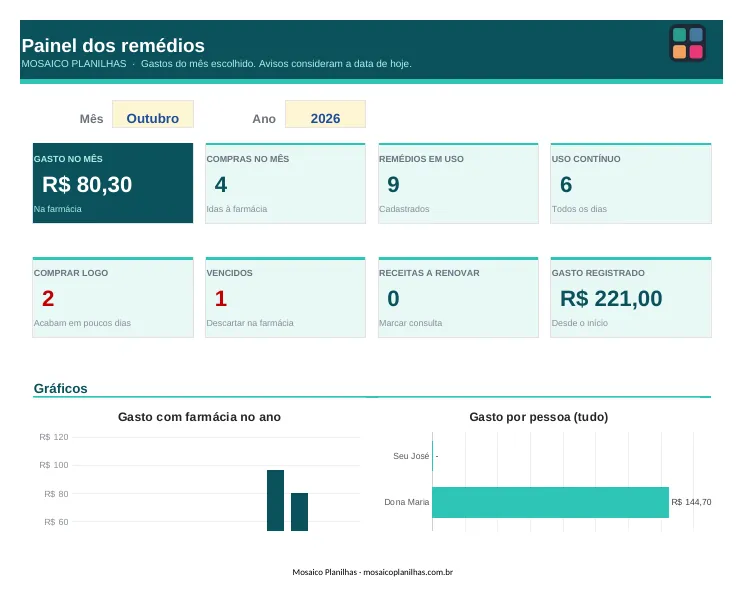Click the Remédios em uso value 9

tap(393, 184)
